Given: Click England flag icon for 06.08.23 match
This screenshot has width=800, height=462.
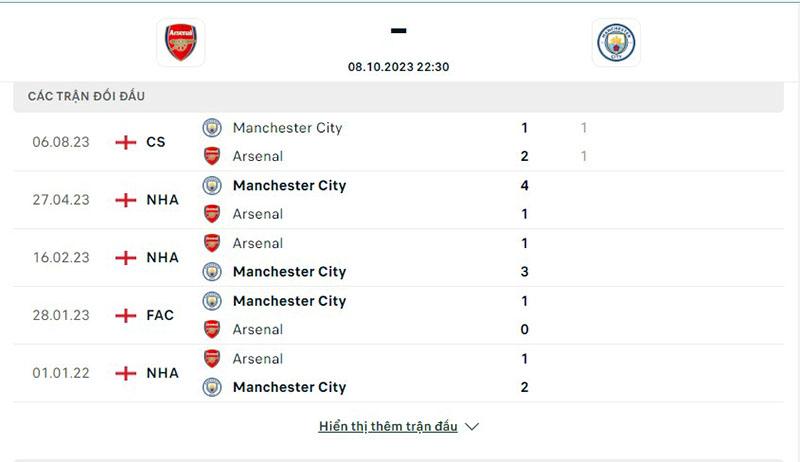Looking at the screenshot, I should tap(126, 142).
